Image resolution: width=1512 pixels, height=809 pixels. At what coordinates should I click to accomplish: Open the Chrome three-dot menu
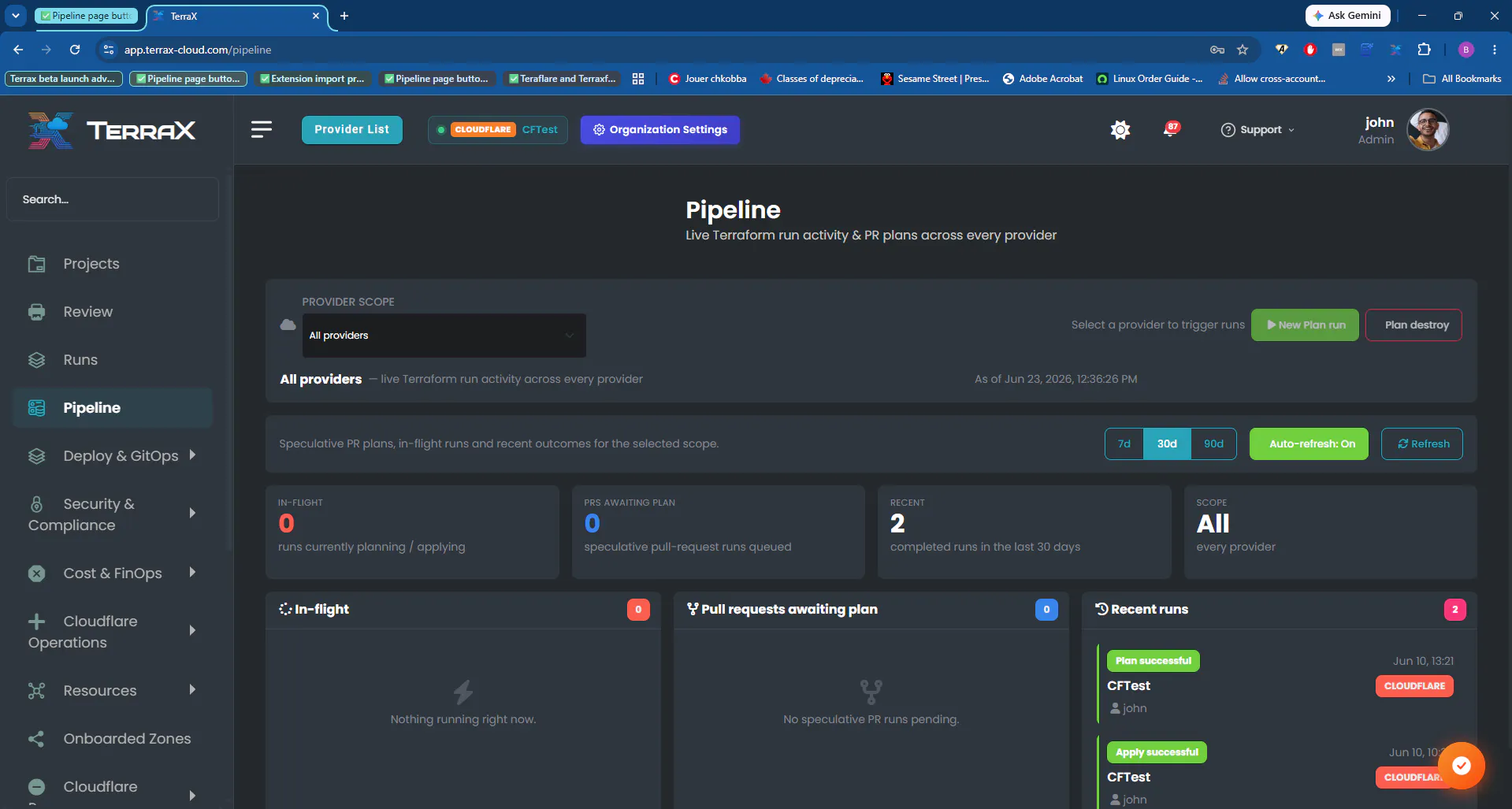pyautogui.click(x=1495, y=50)
